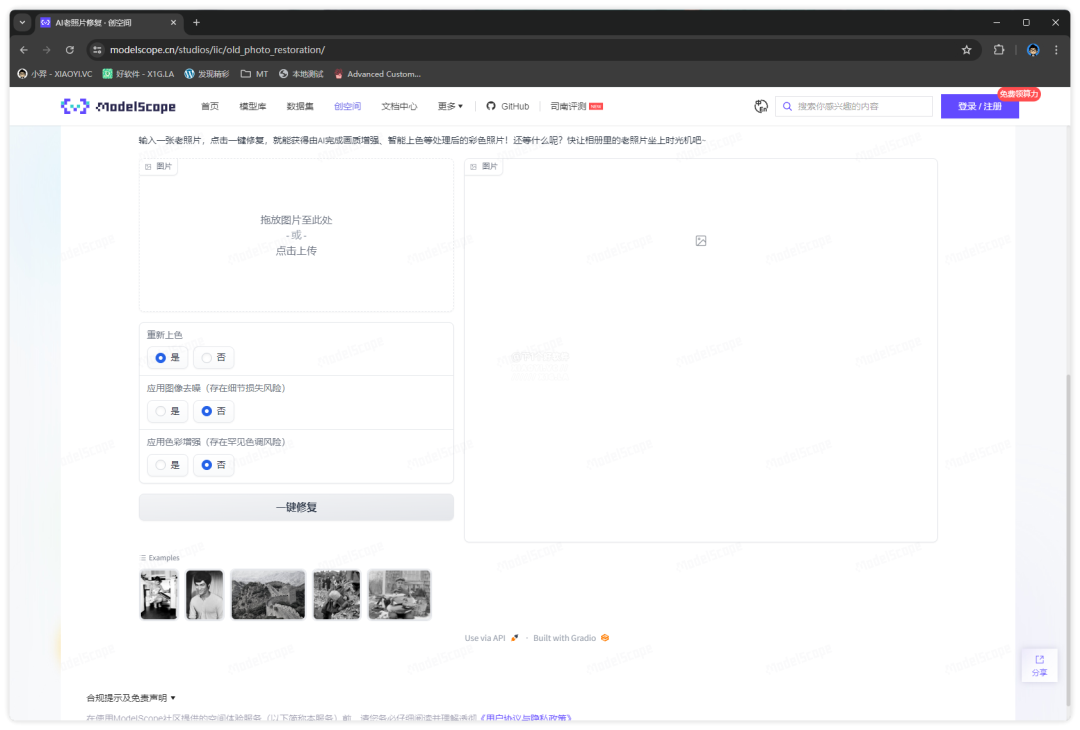
Task: Select 否 for 重新上色
Action: point(214,357)
